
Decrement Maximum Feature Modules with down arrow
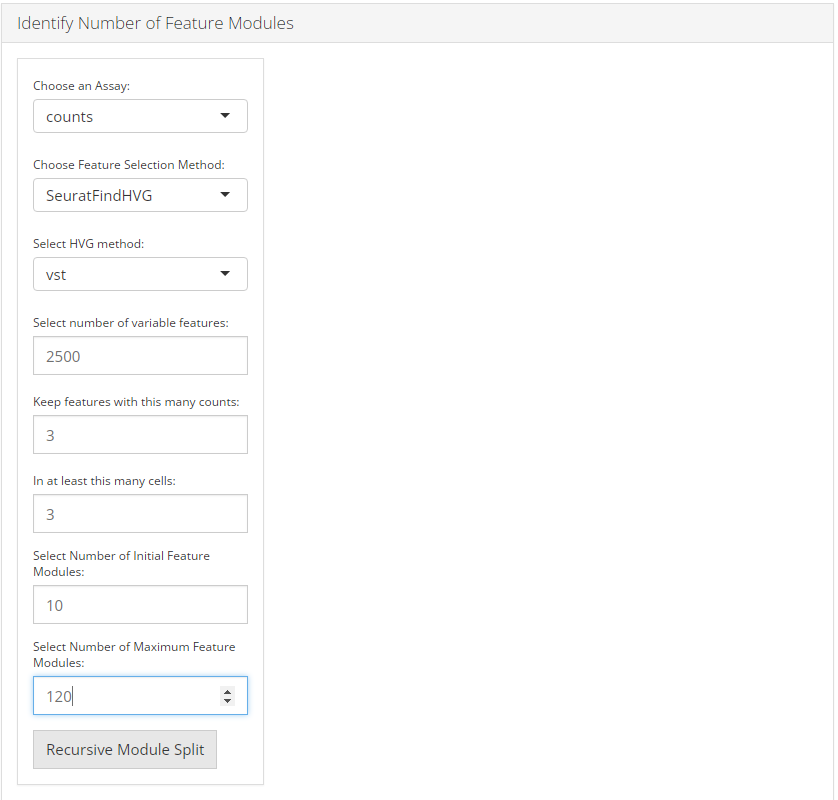(228, 701)
